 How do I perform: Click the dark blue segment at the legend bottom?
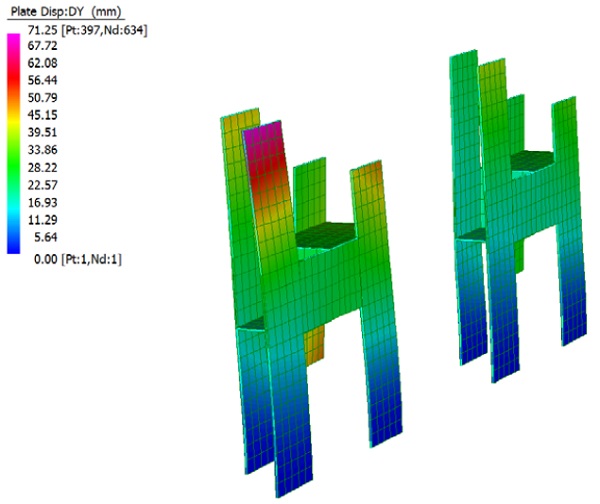point(12,243)
